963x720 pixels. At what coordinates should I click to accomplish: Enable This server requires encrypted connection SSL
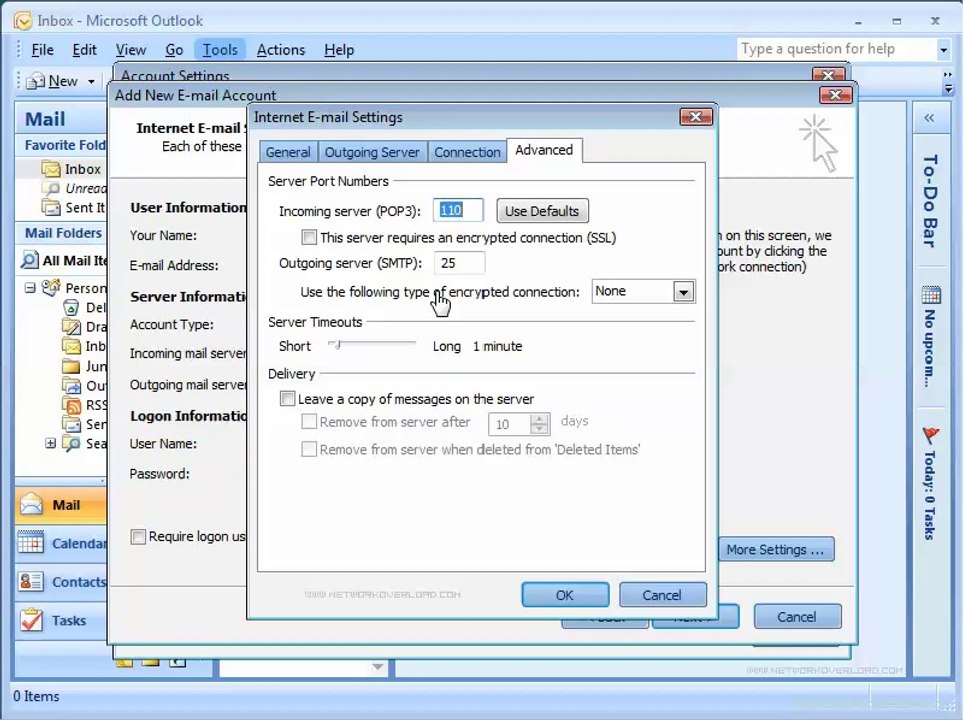coord(309,237)
